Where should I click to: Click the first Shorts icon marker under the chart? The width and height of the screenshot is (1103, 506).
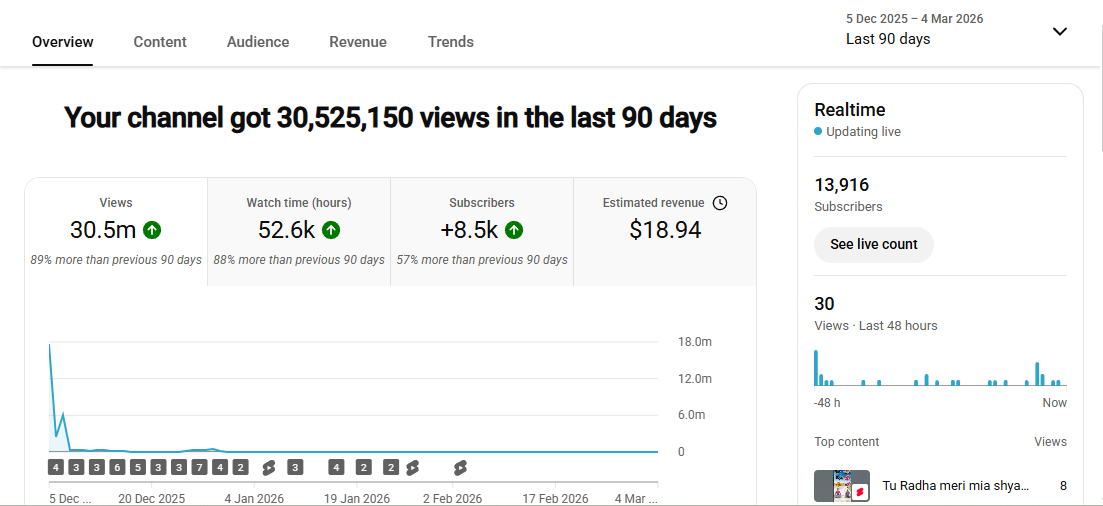(x=268, y=467)
